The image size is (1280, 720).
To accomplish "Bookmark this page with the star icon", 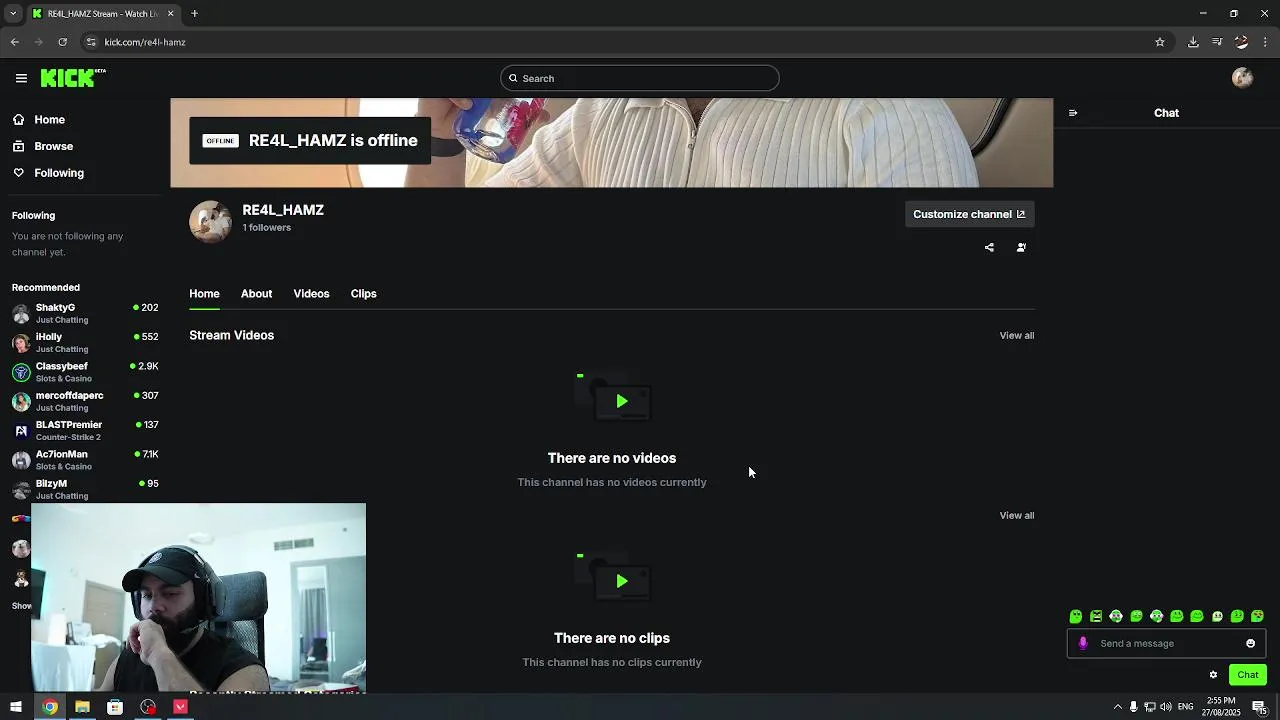I will pyautogui.click(x=1160, y=42).
